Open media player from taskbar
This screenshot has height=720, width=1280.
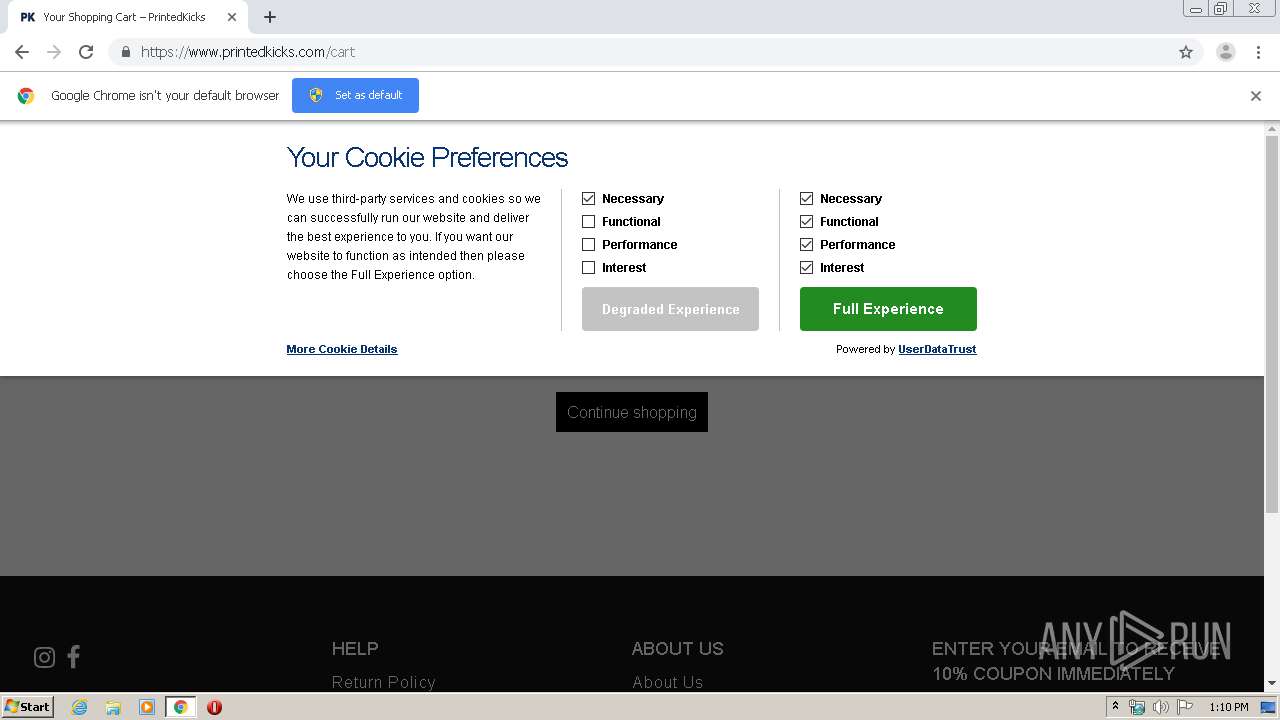(147, 707)
